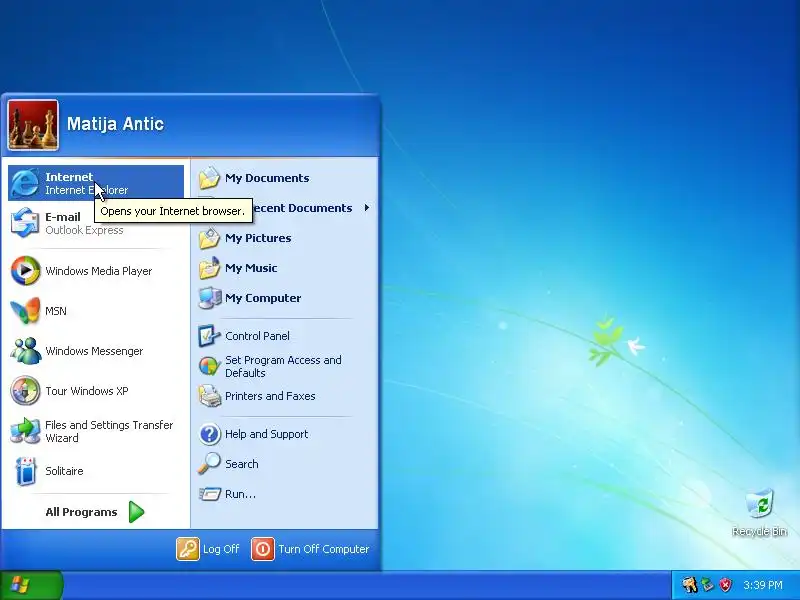The width and height of the screenshot is (800, 600).
Task: Click Set Program Access and Defaults label
Action: point(283,366)
